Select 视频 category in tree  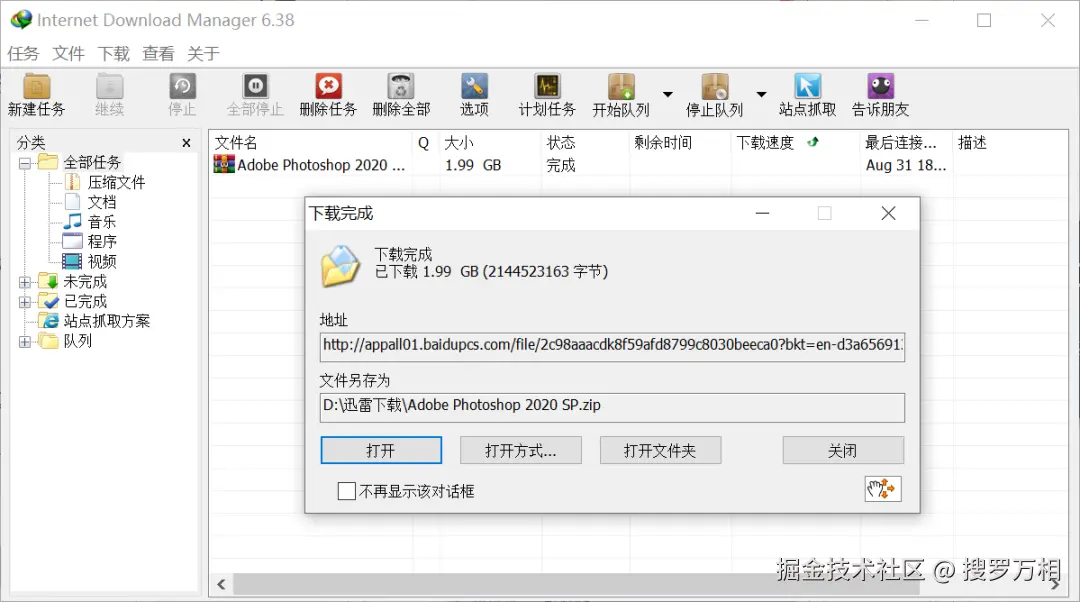coord(102,262)
